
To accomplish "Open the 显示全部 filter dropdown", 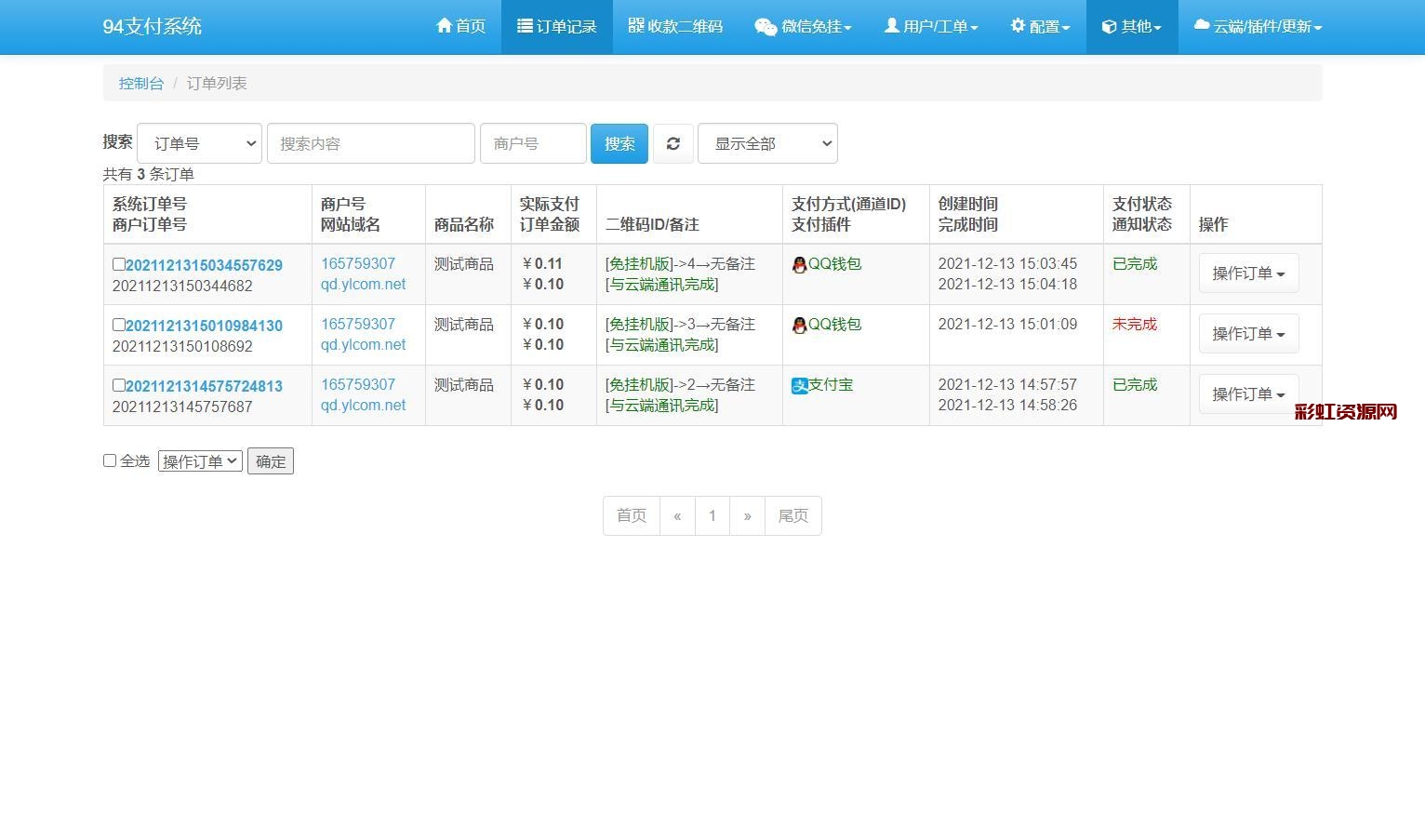I will click(767, 143).
